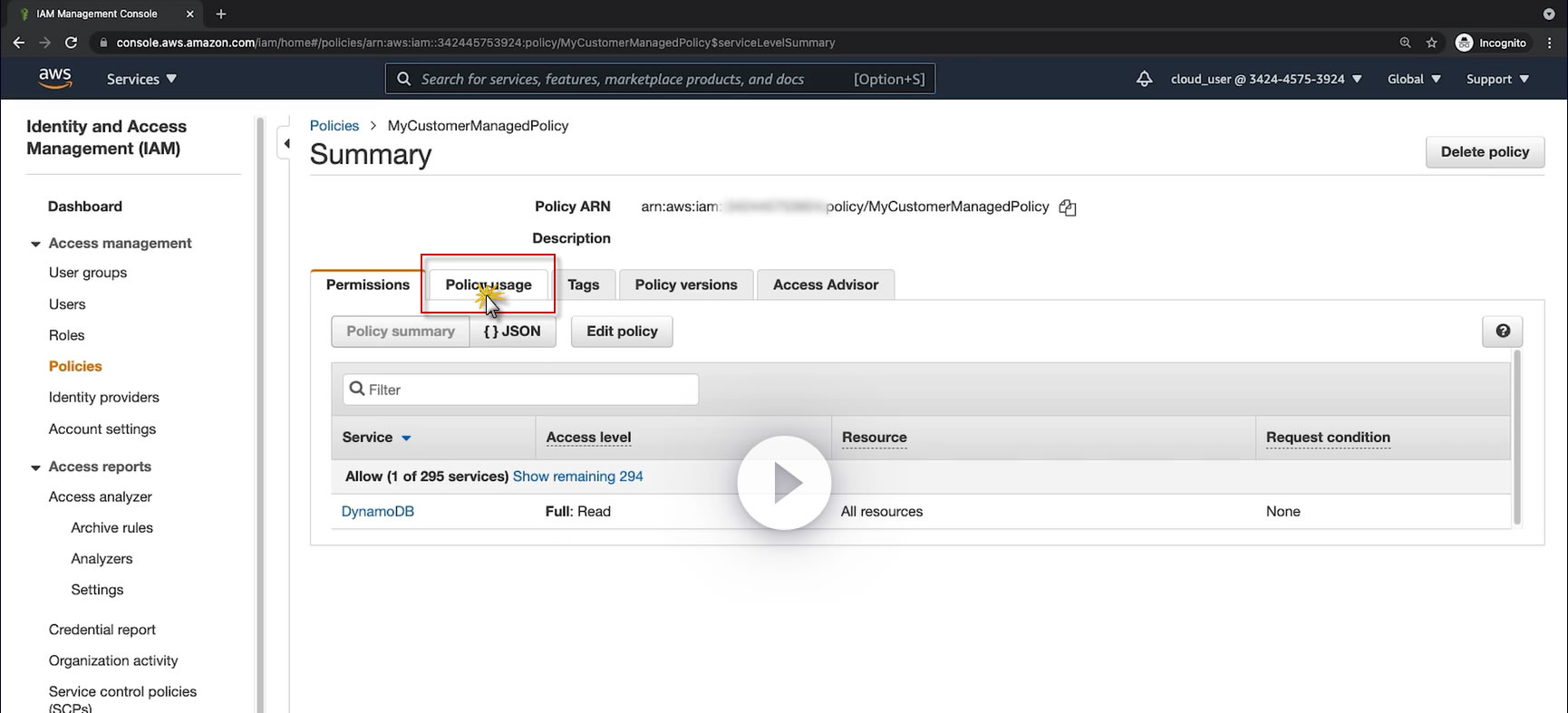
Task: Open Users in the sidebar
Action: coord(67,304)
